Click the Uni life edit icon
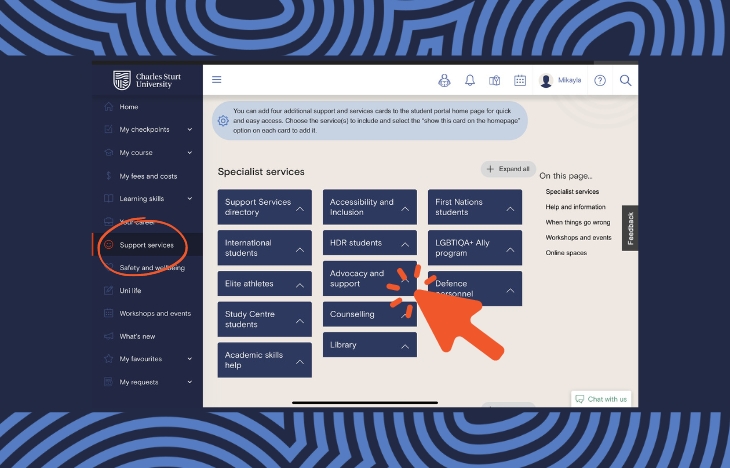This screenshot has width=730, height=468. (108, 290)
